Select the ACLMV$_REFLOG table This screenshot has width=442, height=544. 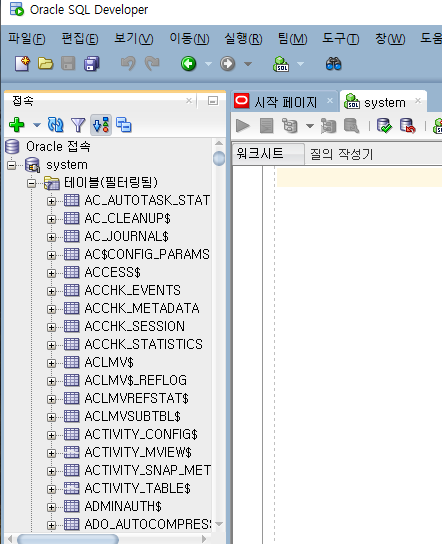pos(135,380)
